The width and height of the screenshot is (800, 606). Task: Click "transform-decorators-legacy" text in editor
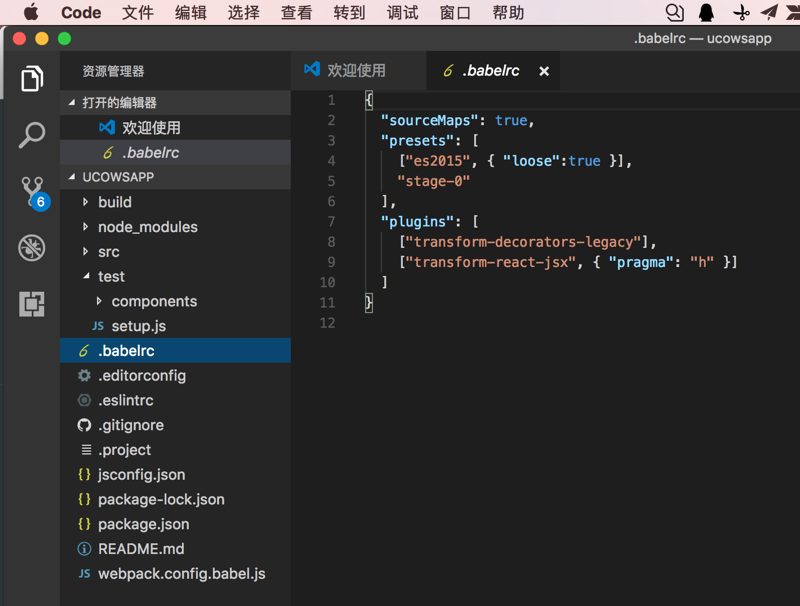523,242
